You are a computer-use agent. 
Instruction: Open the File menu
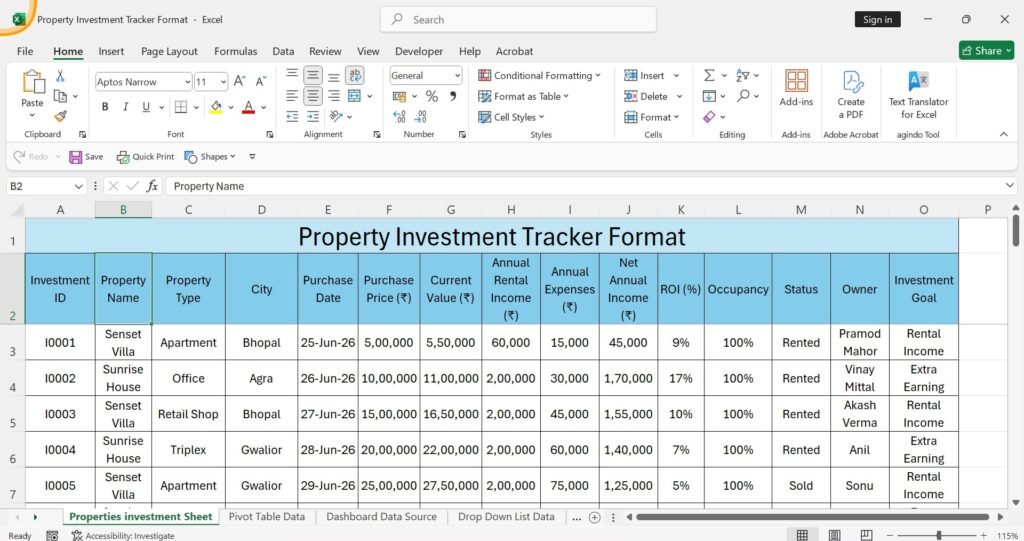click(25, 51)
